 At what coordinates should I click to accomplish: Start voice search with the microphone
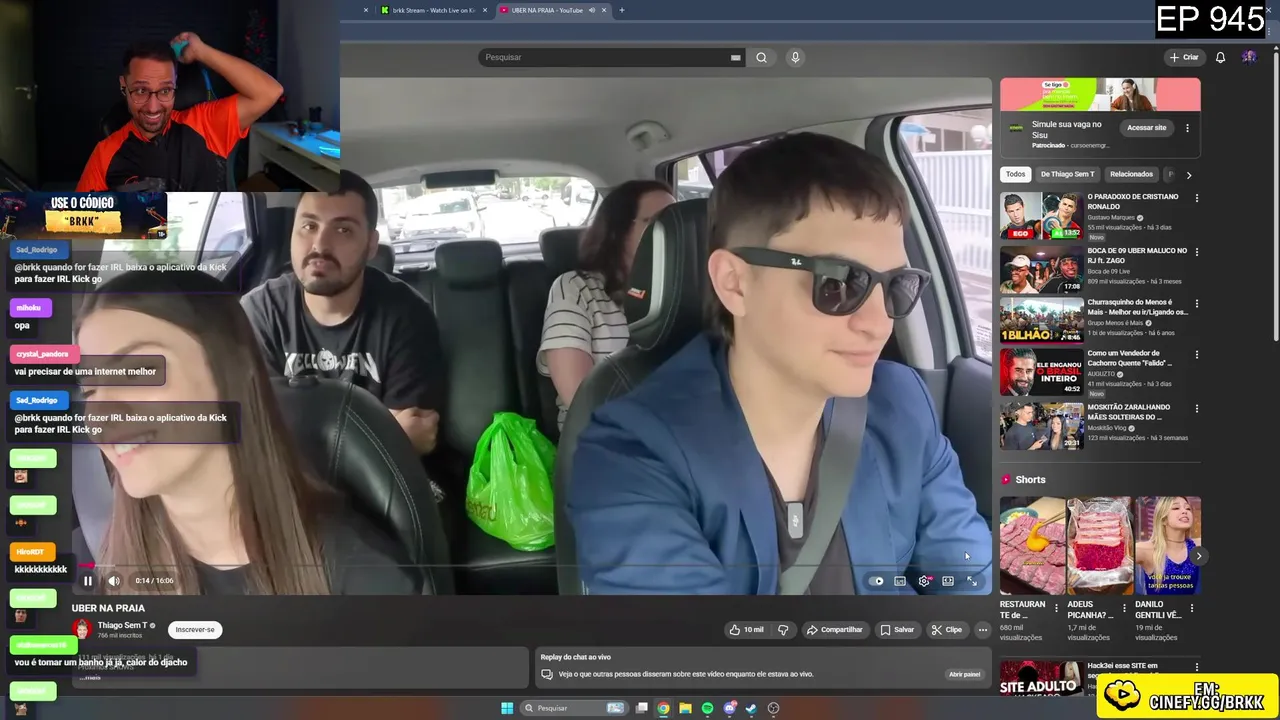click(795, 57)
